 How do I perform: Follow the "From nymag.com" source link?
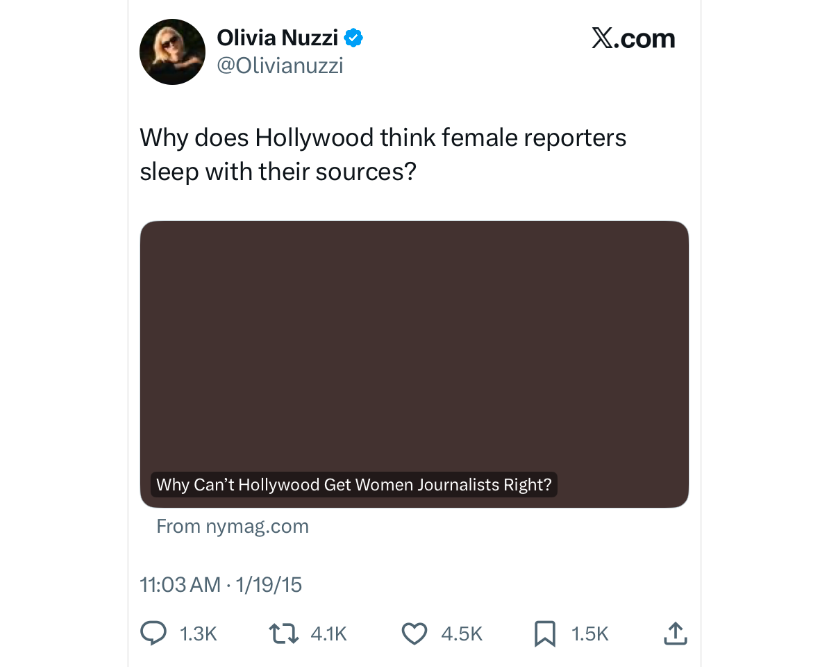click(x=232, y=526)
